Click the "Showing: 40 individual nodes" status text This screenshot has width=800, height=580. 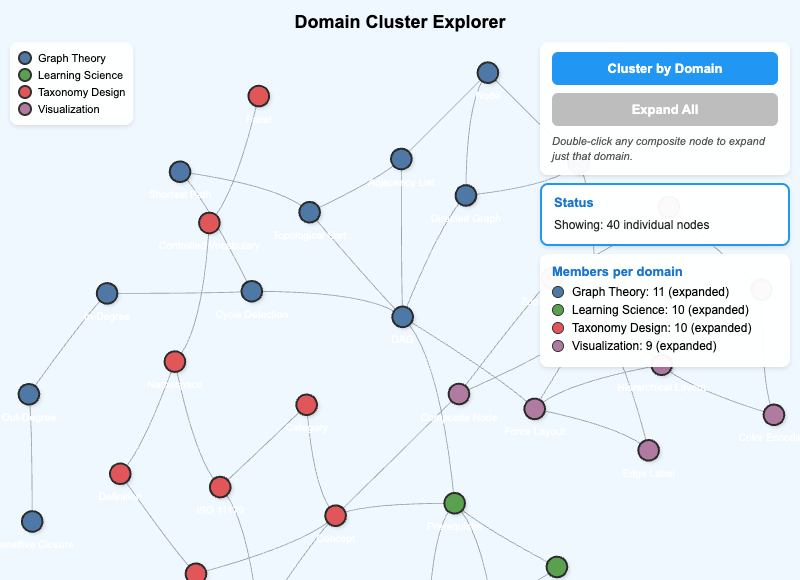click(x=632, y=225)
